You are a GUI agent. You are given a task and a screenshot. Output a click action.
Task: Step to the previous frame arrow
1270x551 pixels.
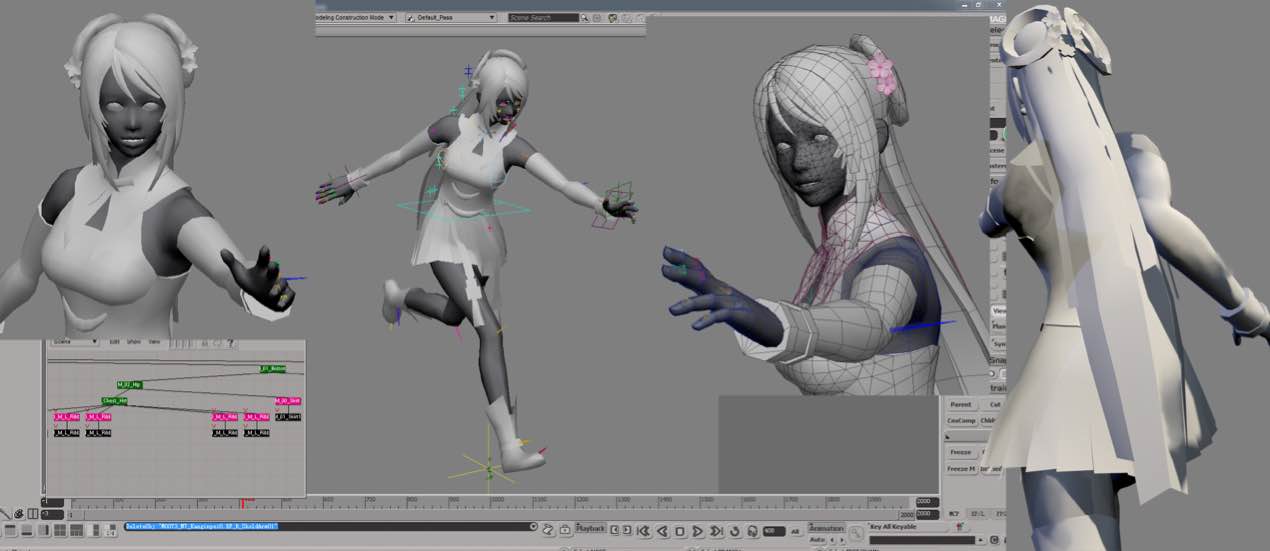point(614,530)
